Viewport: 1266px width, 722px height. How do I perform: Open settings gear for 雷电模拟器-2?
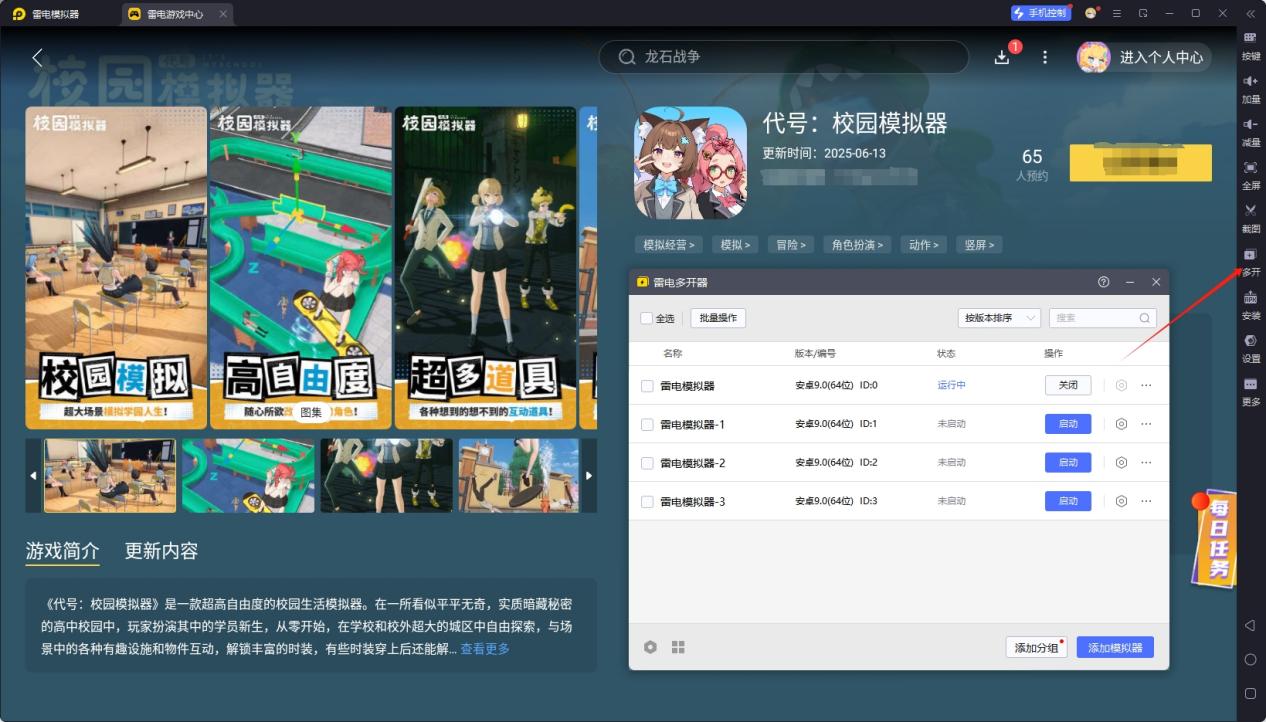[1121, 462]
